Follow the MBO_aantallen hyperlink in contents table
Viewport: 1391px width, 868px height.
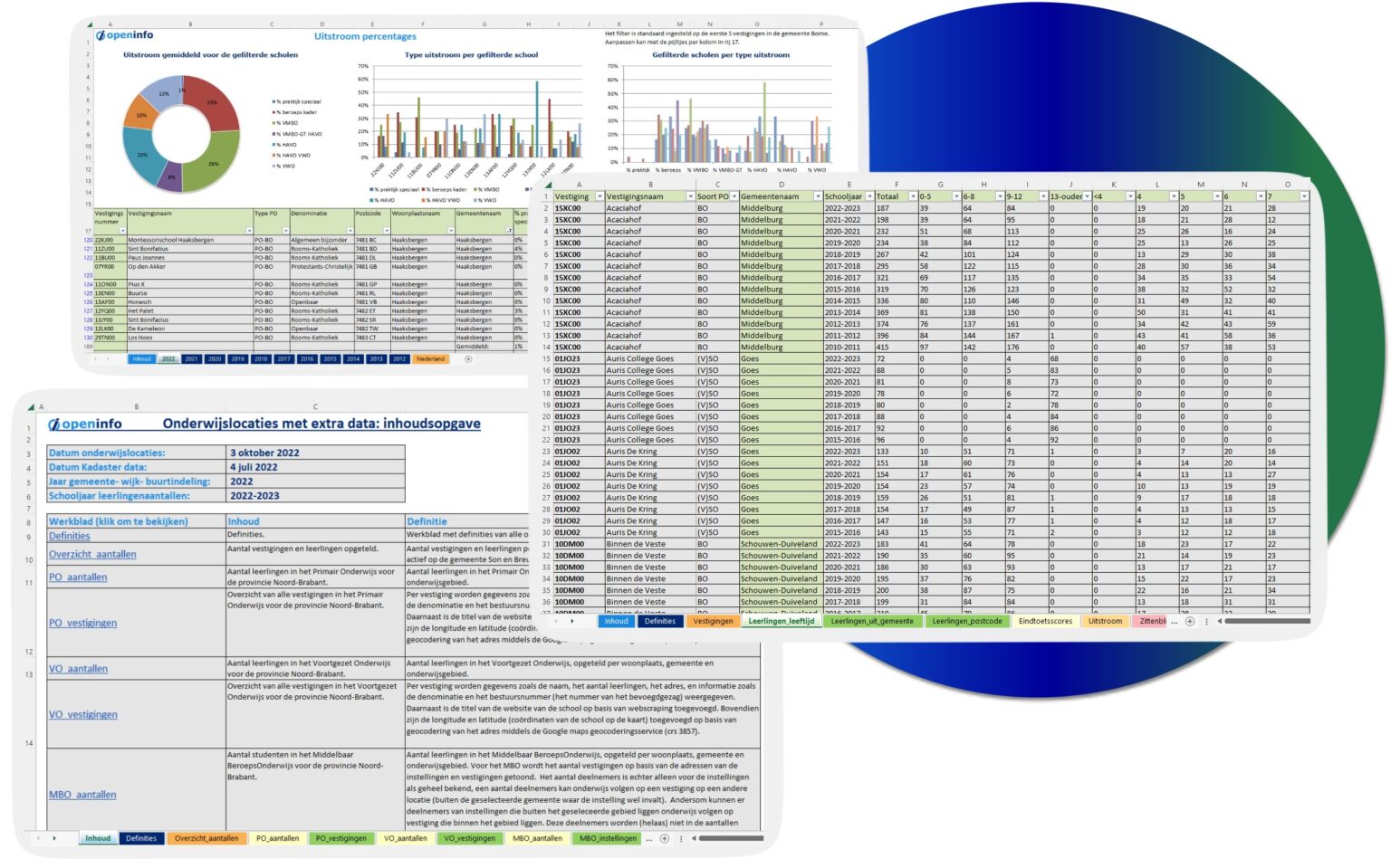82,795
